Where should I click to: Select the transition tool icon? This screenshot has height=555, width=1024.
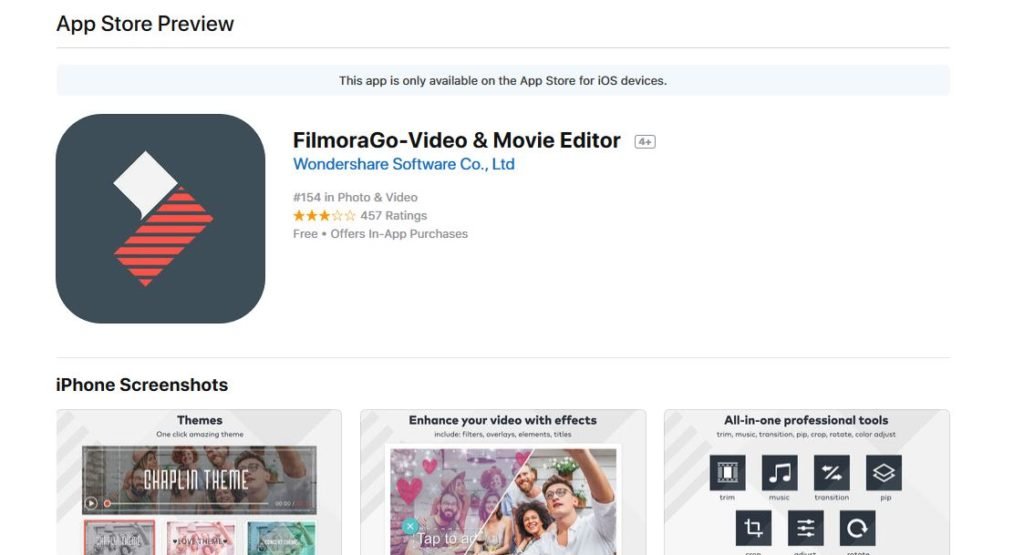[x=831, y=472]
